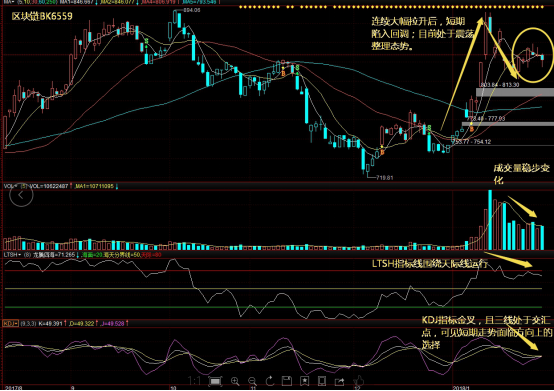Select the 区块链BK6559 chart title
This screenshot has width=554, height=391.
(42, 17)
